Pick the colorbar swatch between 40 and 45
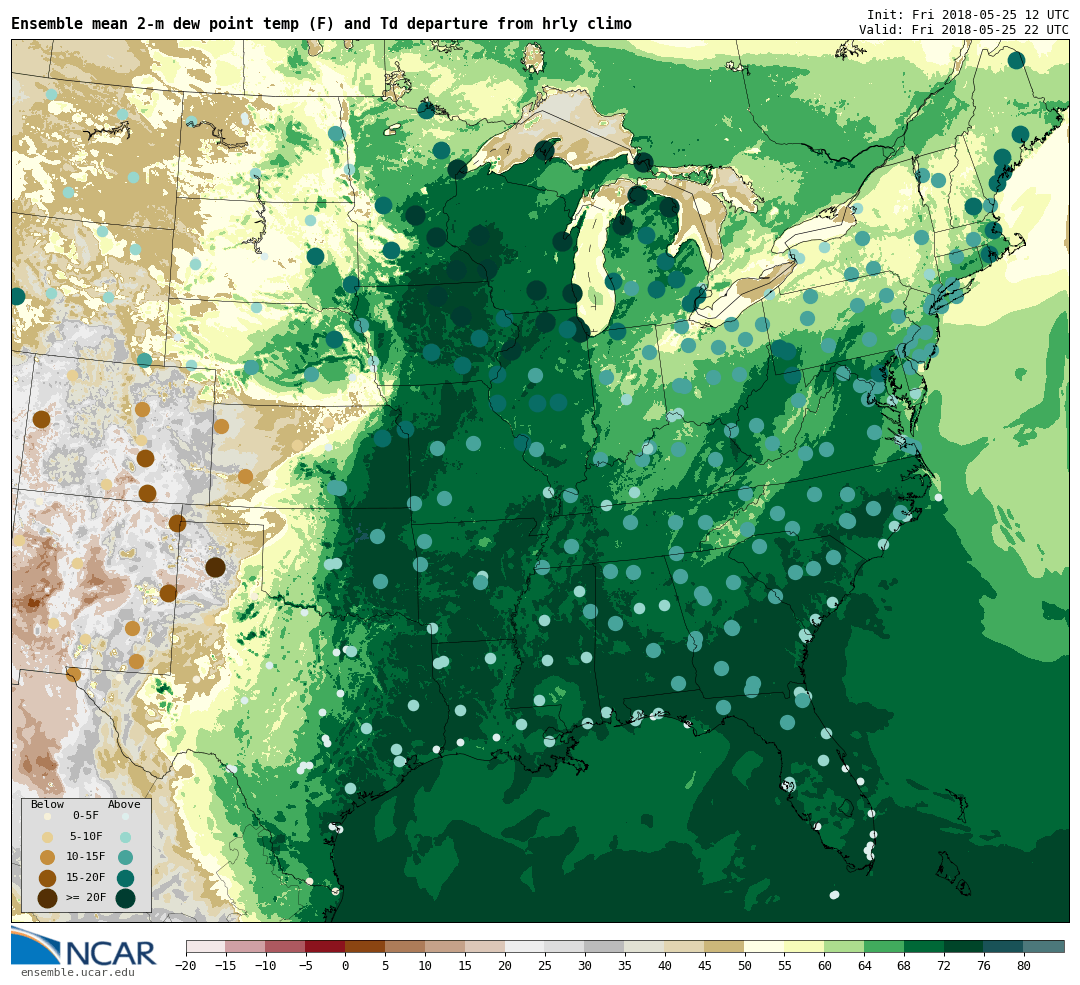 pyautogui.click(x=685, y=946)
